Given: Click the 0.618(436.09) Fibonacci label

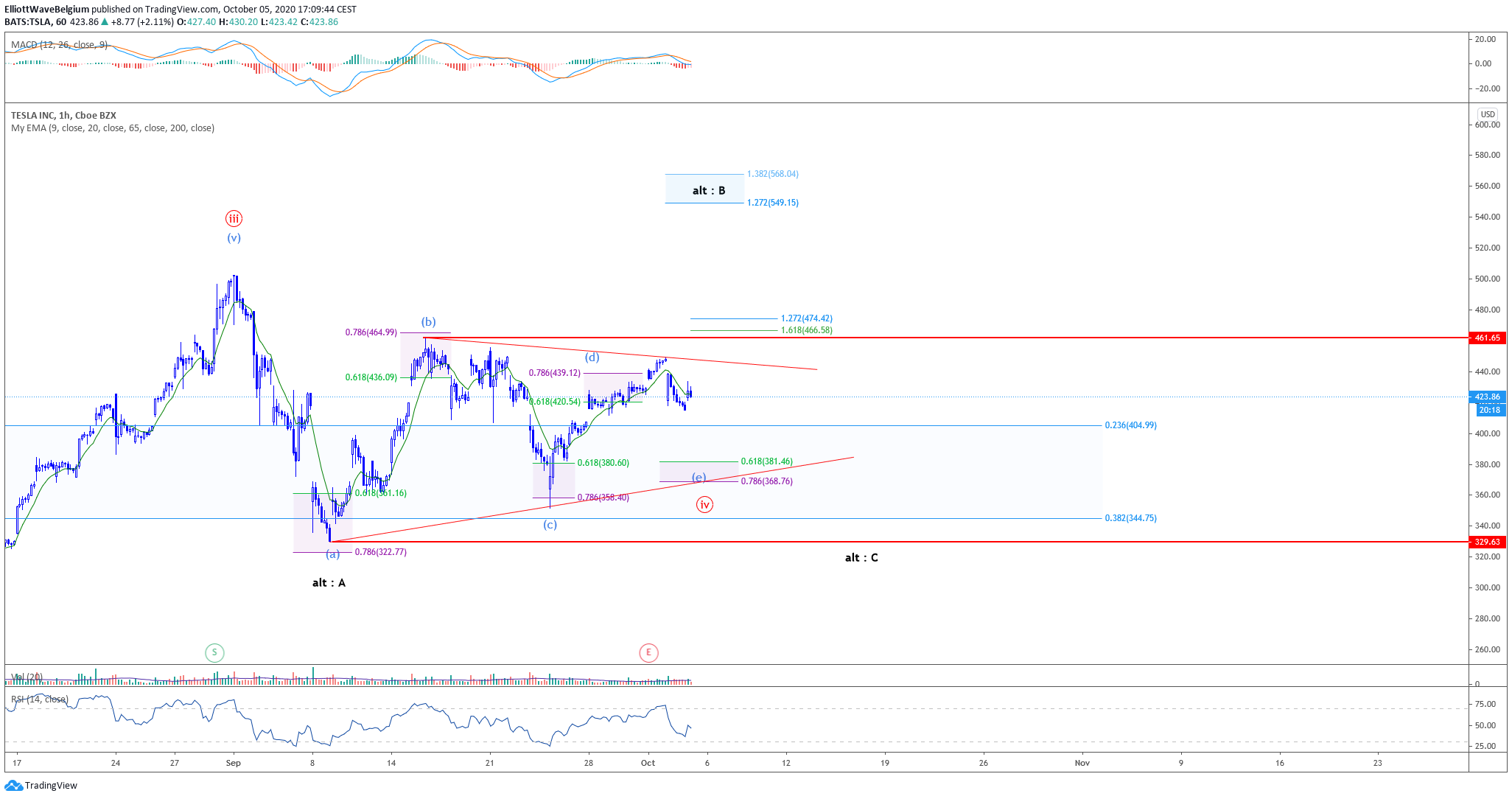Looking at the screenshot, I should (x=371, y=377).
